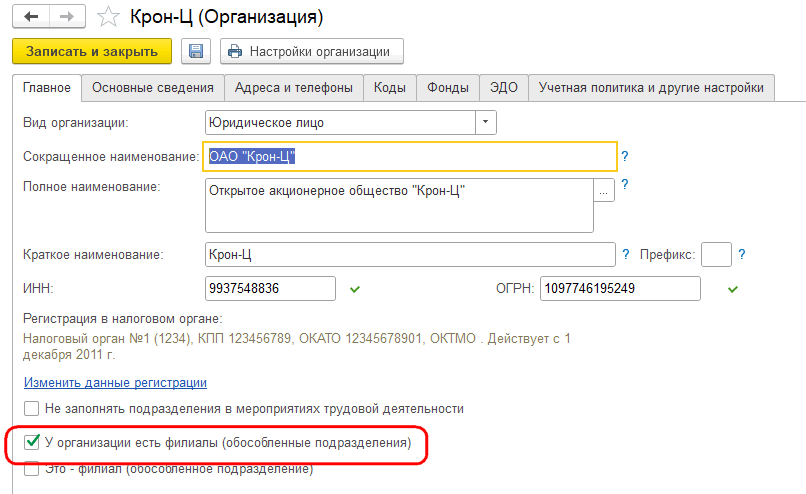Image resolution: width=806 pixels, height=494 pixels.
Task: Uncheck У организации есть филиалы checkbox
Action: 31,442
